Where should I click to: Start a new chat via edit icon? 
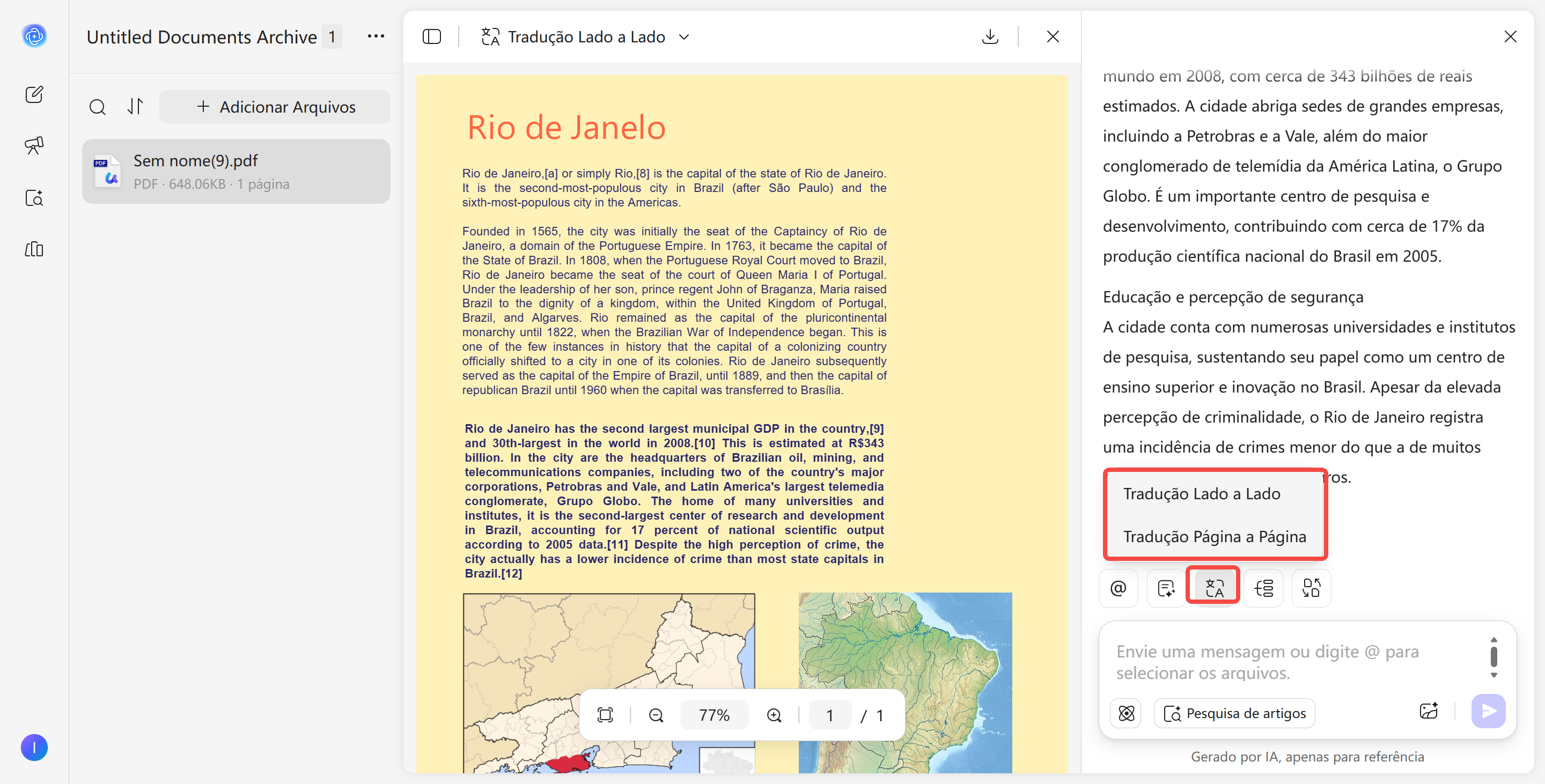pos(34,94)
